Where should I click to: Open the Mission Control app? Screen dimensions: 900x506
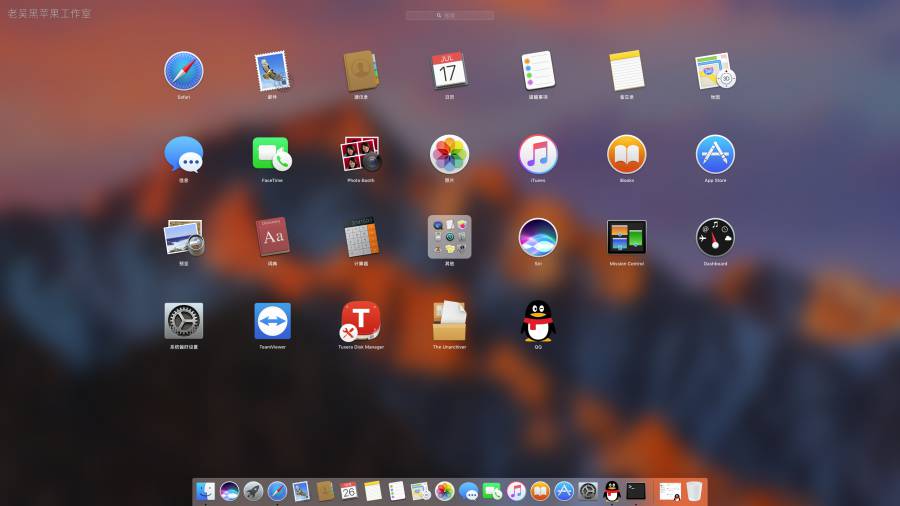627,237
